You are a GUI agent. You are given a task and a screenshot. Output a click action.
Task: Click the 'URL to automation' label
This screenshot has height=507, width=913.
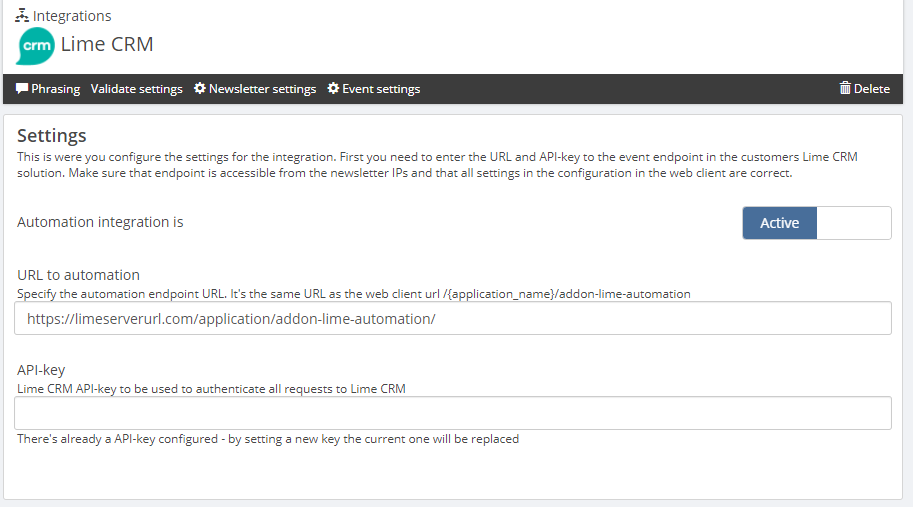(x=79, y=275)
